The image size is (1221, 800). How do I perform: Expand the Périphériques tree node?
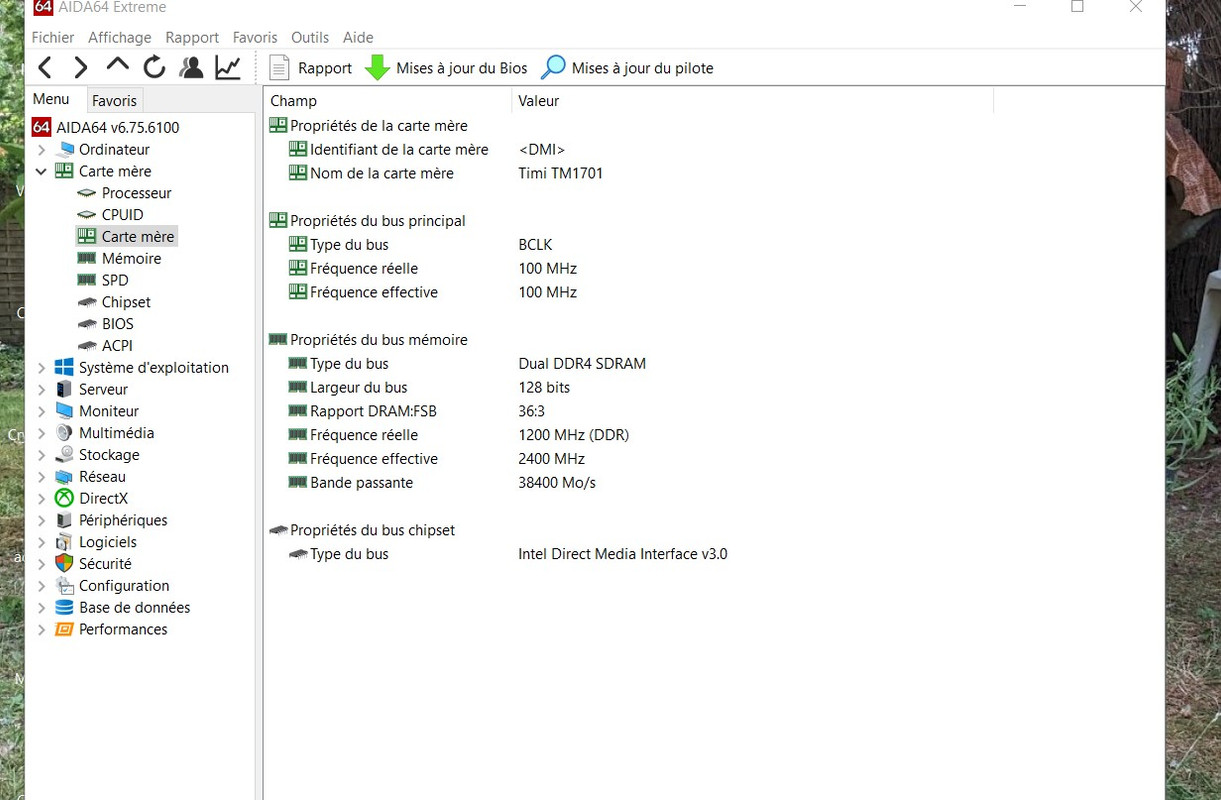[x=41, y=520]
